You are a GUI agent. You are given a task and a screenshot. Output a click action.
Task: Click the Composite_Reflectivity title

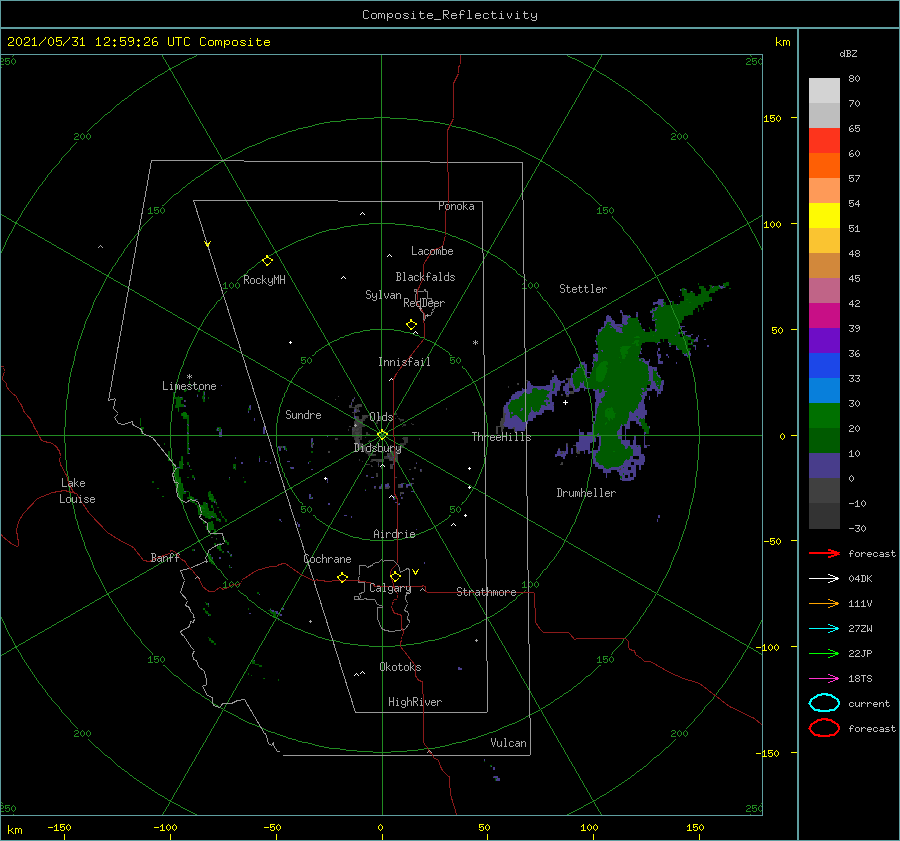pos(450,15)
